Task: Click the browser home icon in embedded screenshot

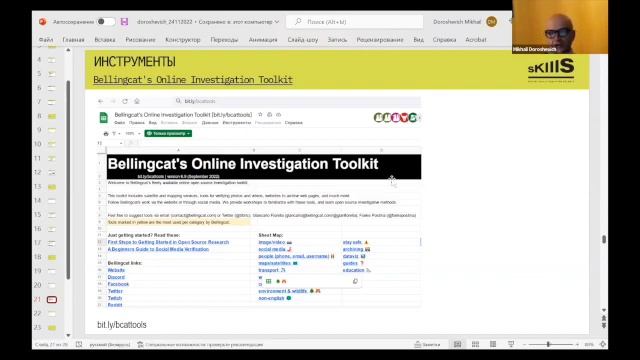Action: (x=137, y=101)
